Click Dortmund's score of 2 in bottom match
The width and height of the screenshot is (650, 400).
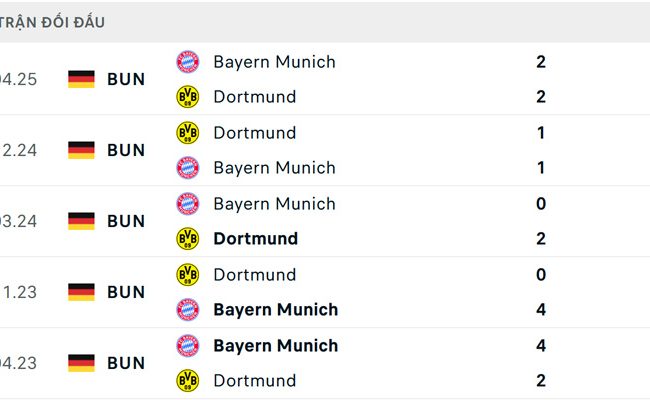(x=541, y=381)
